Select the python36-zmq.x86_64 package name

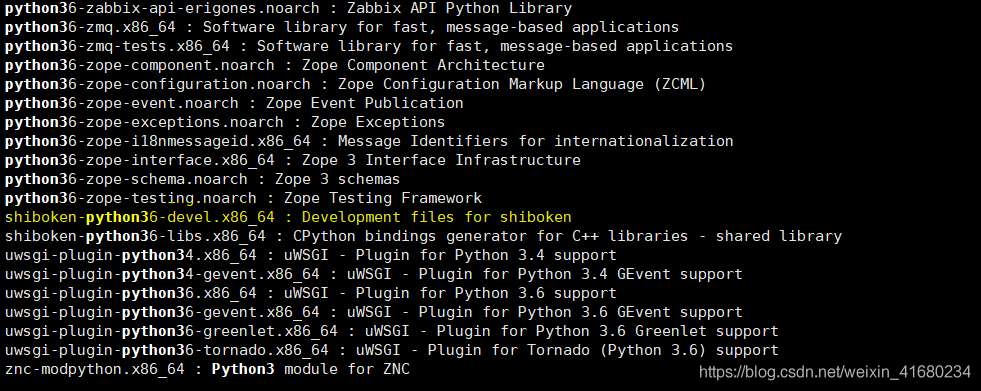click(91, 28)
